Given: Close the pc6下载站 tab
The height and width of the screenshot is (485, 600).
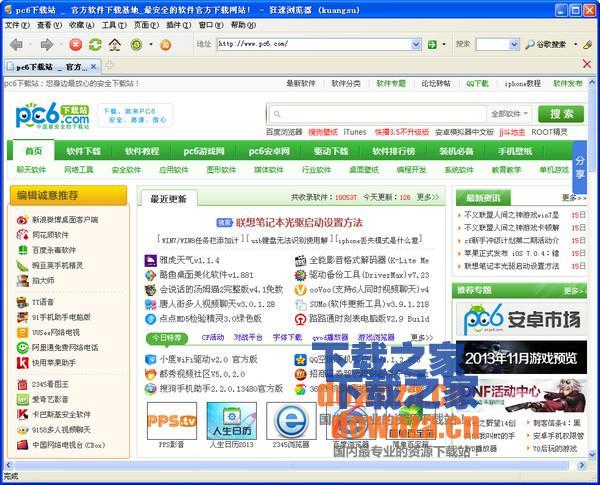Looking at the screenshot, I should (x=94, y=67).
